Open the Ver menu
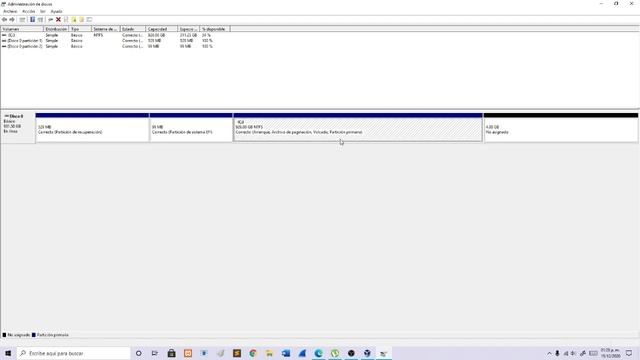The height and width of the screenshot is (360, 640). click(x=42, y=11)
